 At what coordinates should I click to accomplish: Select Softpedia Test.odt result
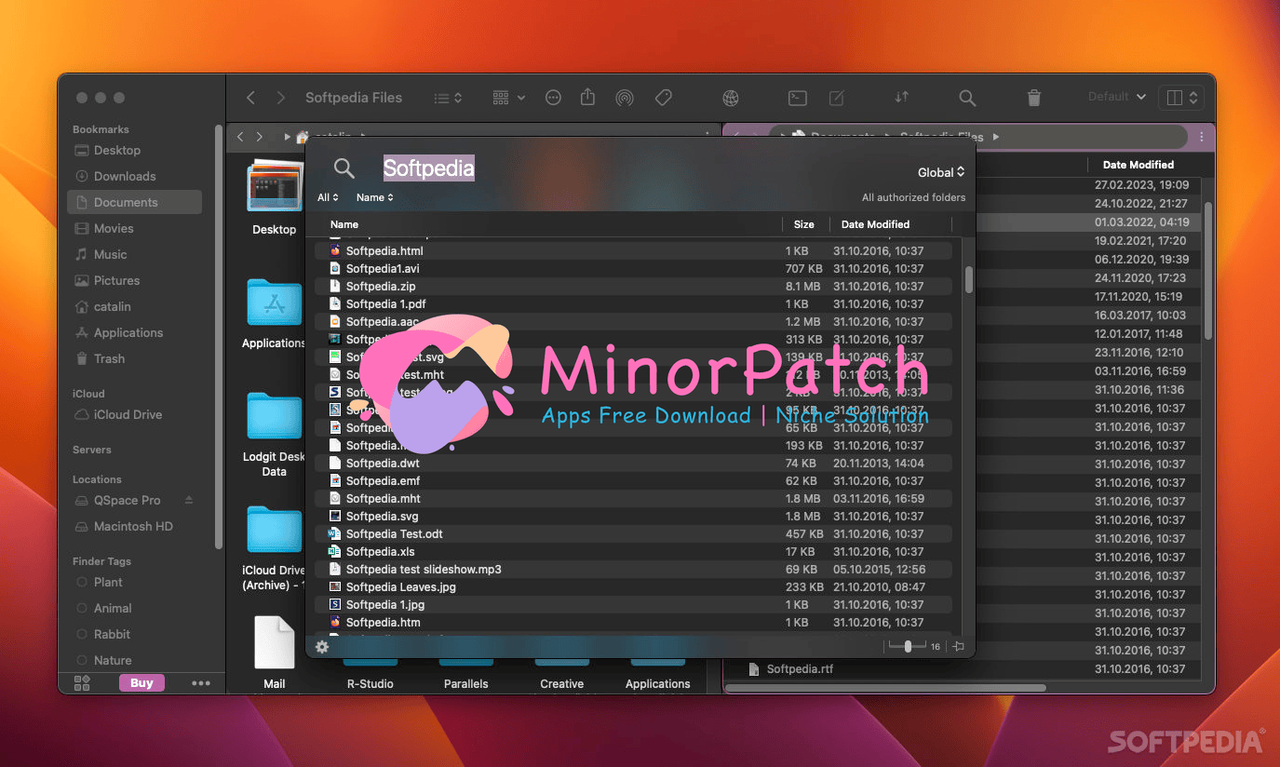(x=633, y=534)
